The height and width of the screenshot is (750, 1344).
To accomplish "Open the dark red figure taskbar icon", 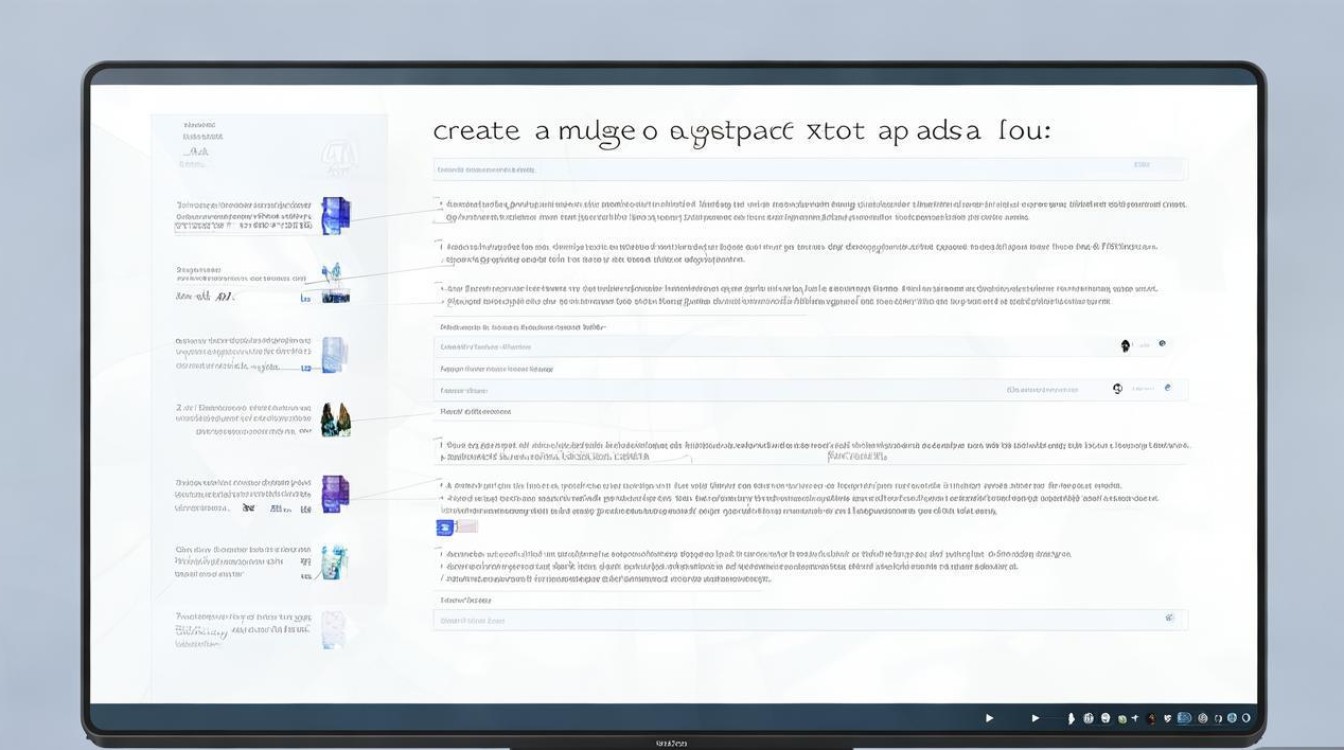I will tap(1153, 718).
